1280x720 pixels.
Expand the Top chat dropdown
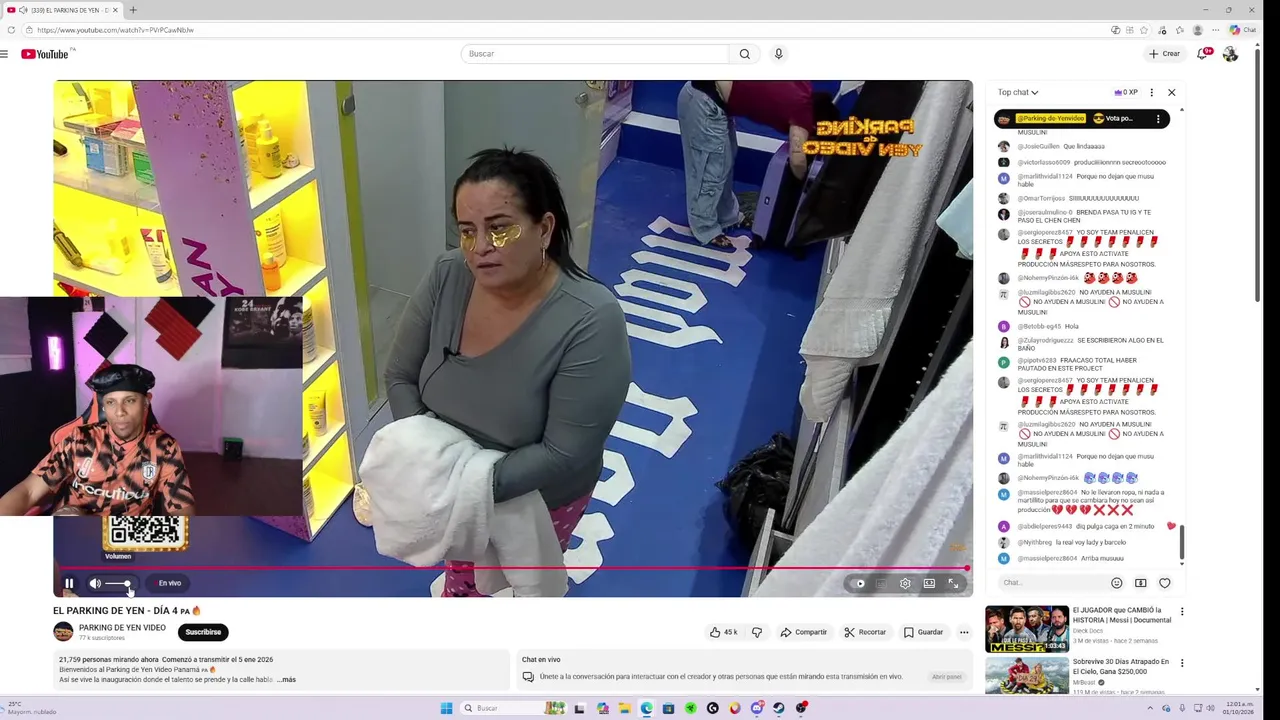1018,92
